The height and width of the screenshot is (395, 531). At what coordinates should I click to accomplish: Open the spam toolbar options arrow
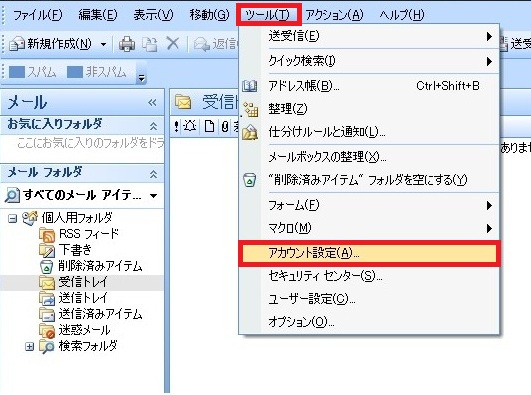pos(142,78)
